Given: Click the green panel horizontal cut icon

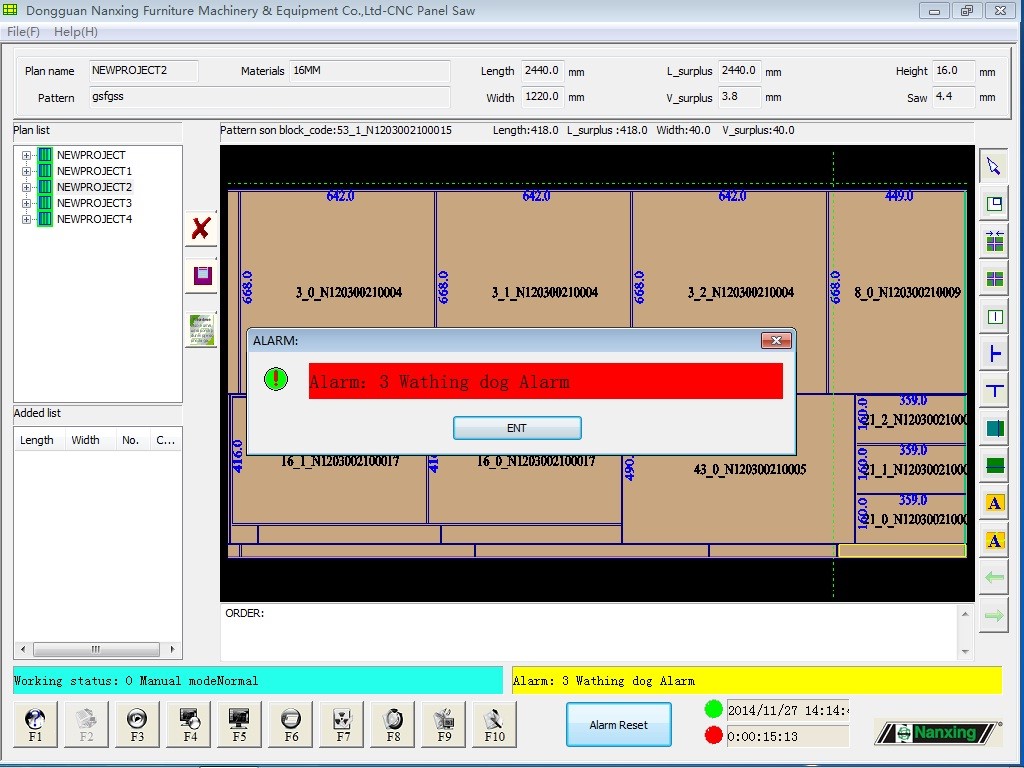Looking at the screenshot, I should point(994,466).
